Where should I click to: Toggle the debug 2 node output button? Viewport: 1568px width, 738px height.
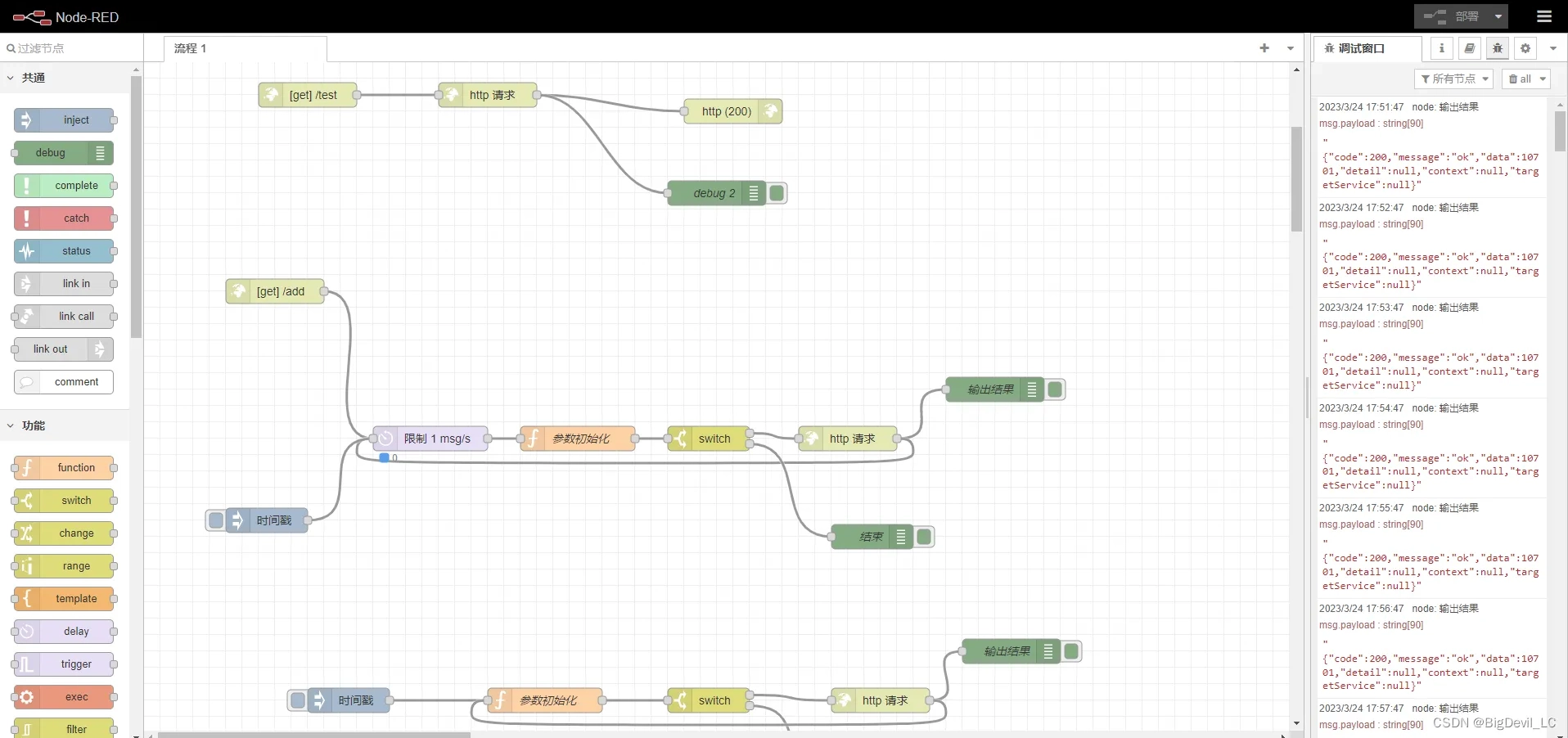point(777,193)
